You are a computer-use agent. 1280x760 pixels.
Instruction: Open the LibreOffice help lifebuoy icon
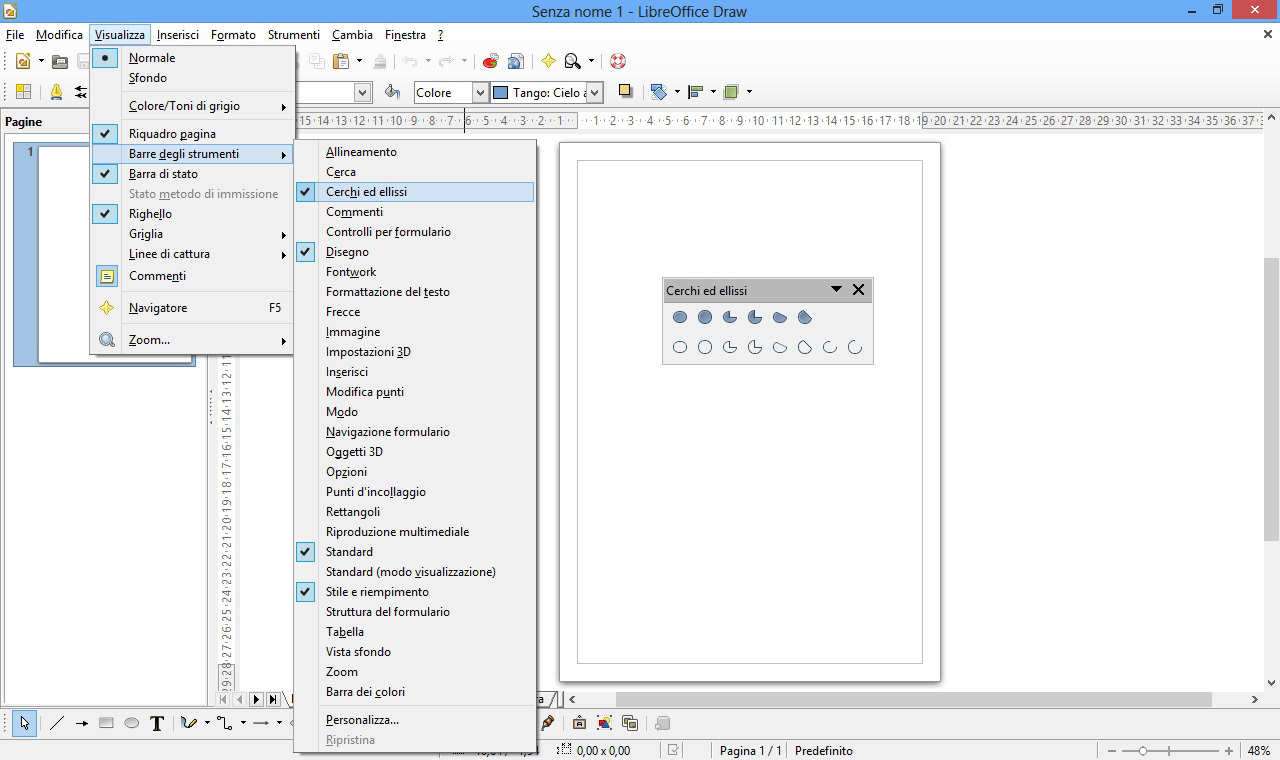618,61
